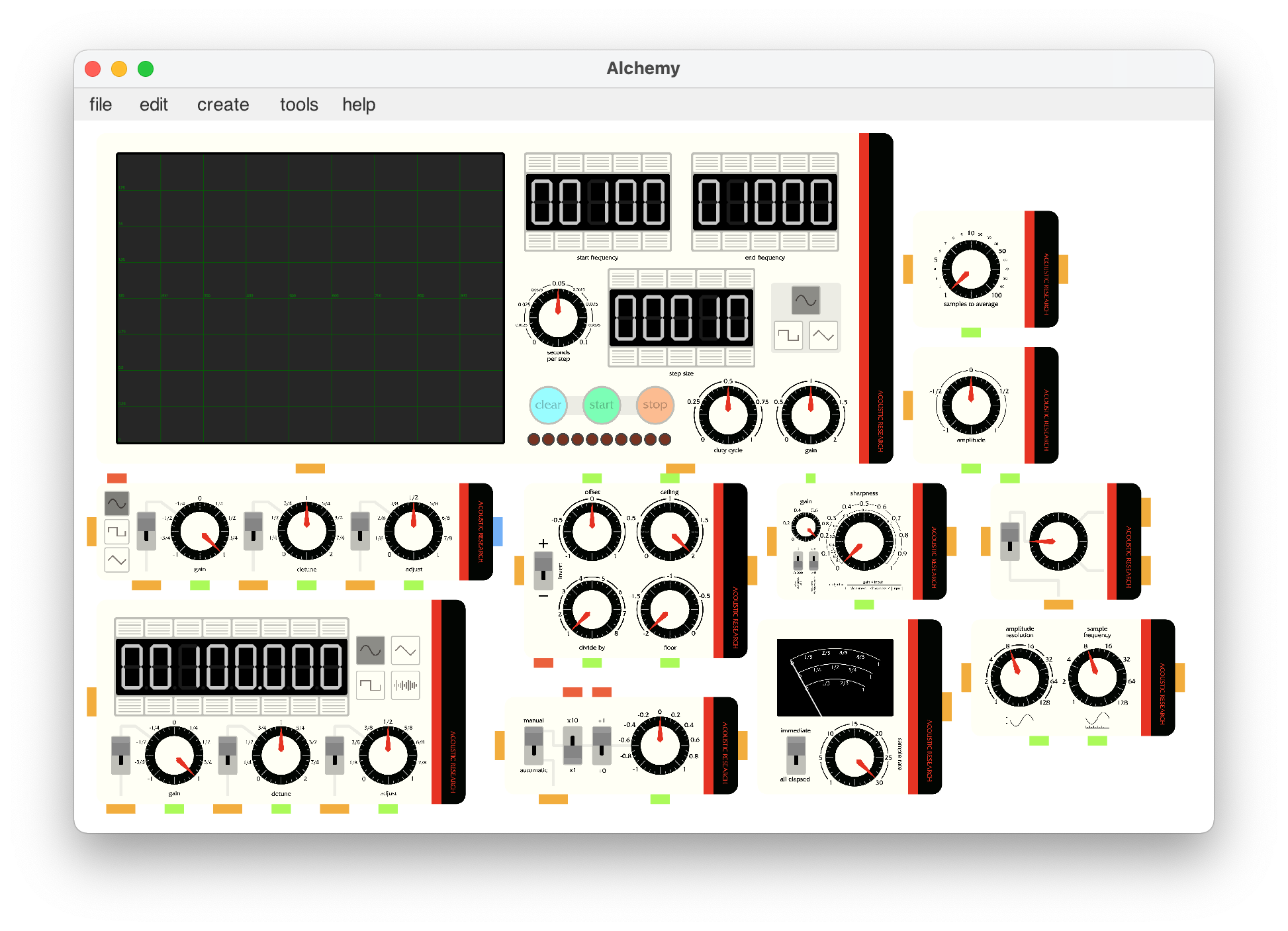The height and width of the screenshot is (931, 1288).
Task: Toggle the immediate/all elapsed switch
Action: tap(796, 755)
